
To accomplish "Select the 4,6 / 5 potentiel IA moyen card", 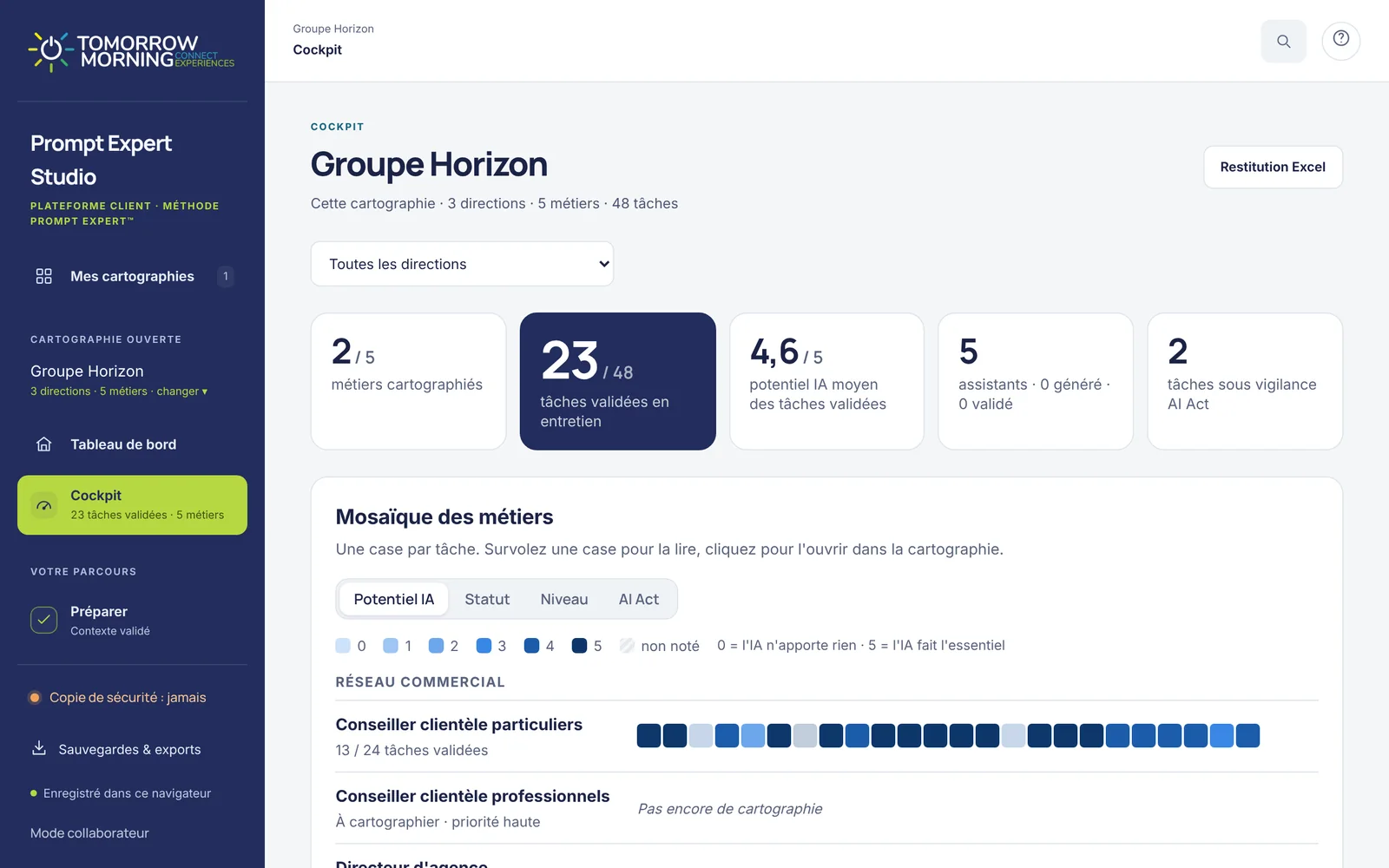I will [x=826, y=381].
